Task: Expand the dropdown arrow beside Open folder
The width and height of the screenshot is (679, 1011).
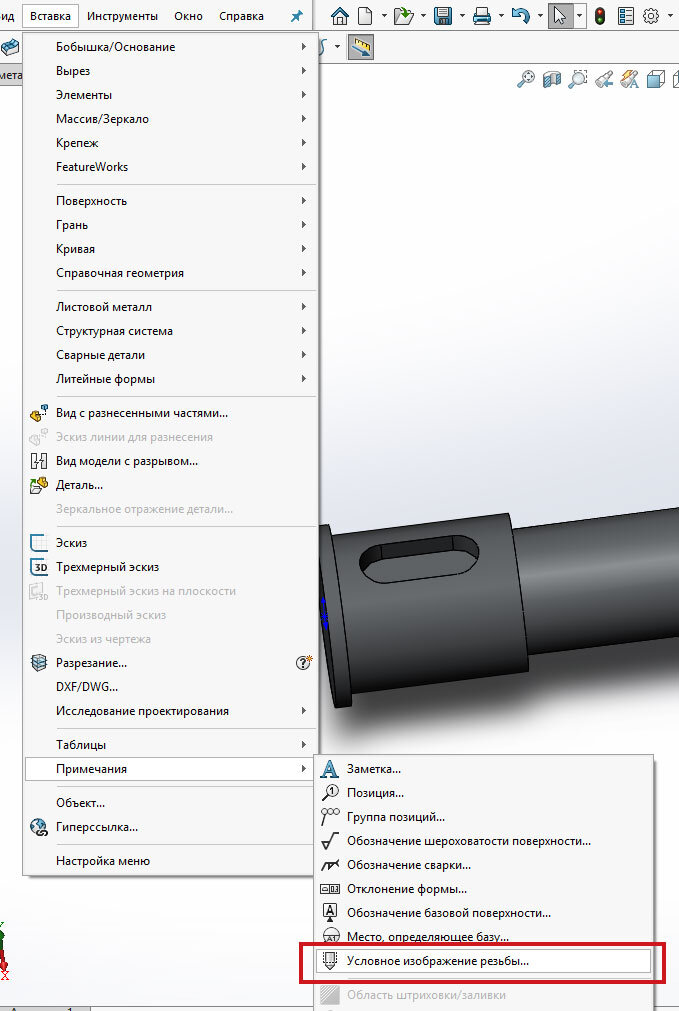Action: pyautogui.click(x=424, y=15)
